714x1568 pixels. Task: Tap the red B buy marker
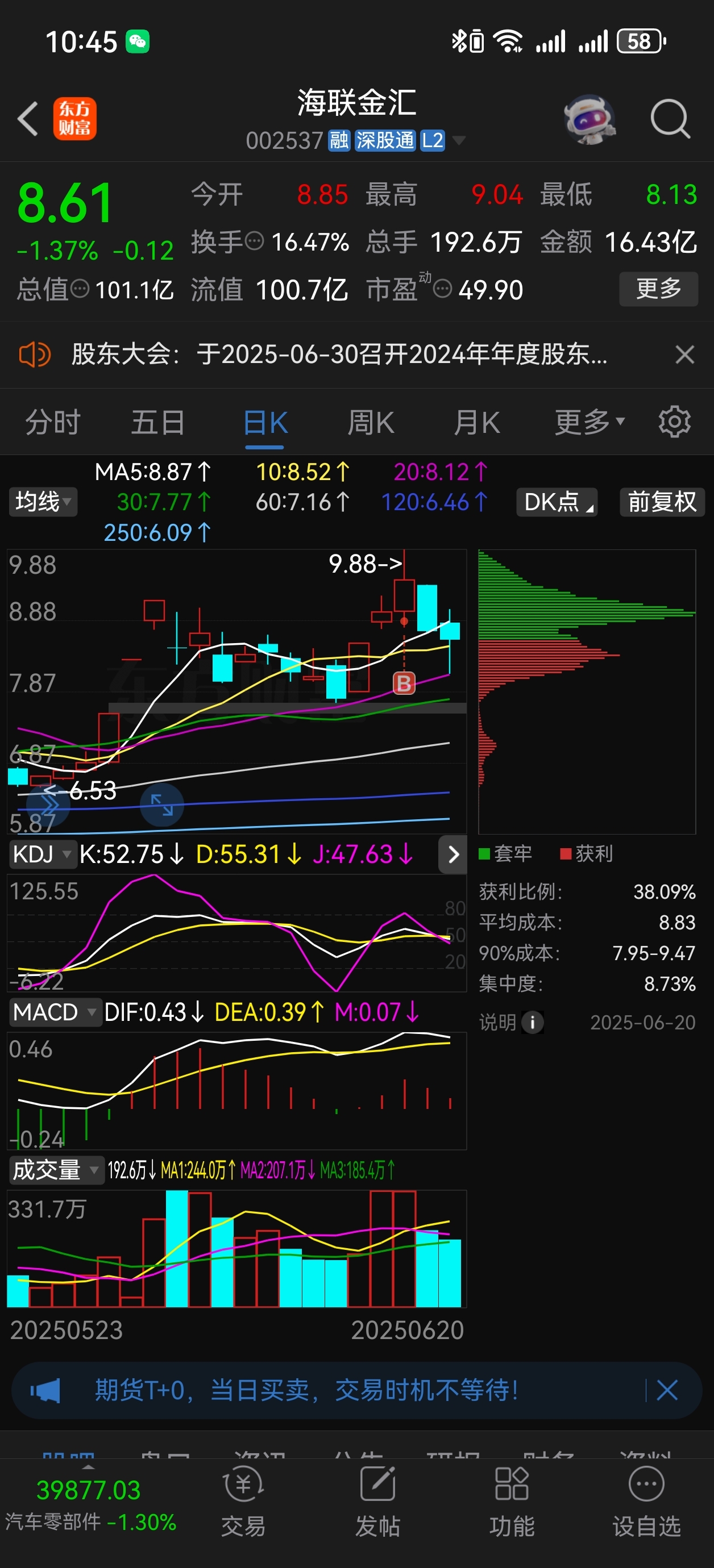[x=404, y=683]
